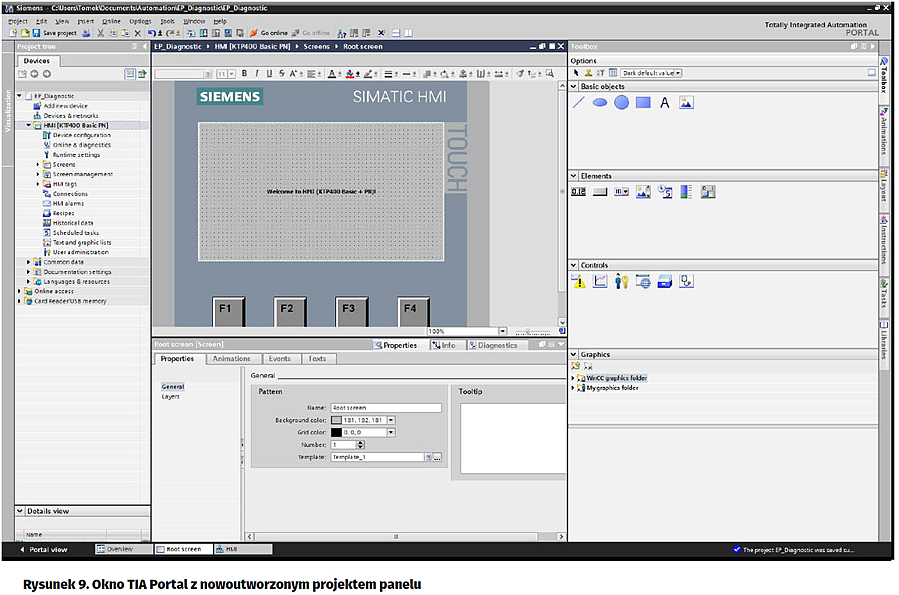The image size is (899, 595).
Task: Add the Alarm view control
Action: coord(579,282)
